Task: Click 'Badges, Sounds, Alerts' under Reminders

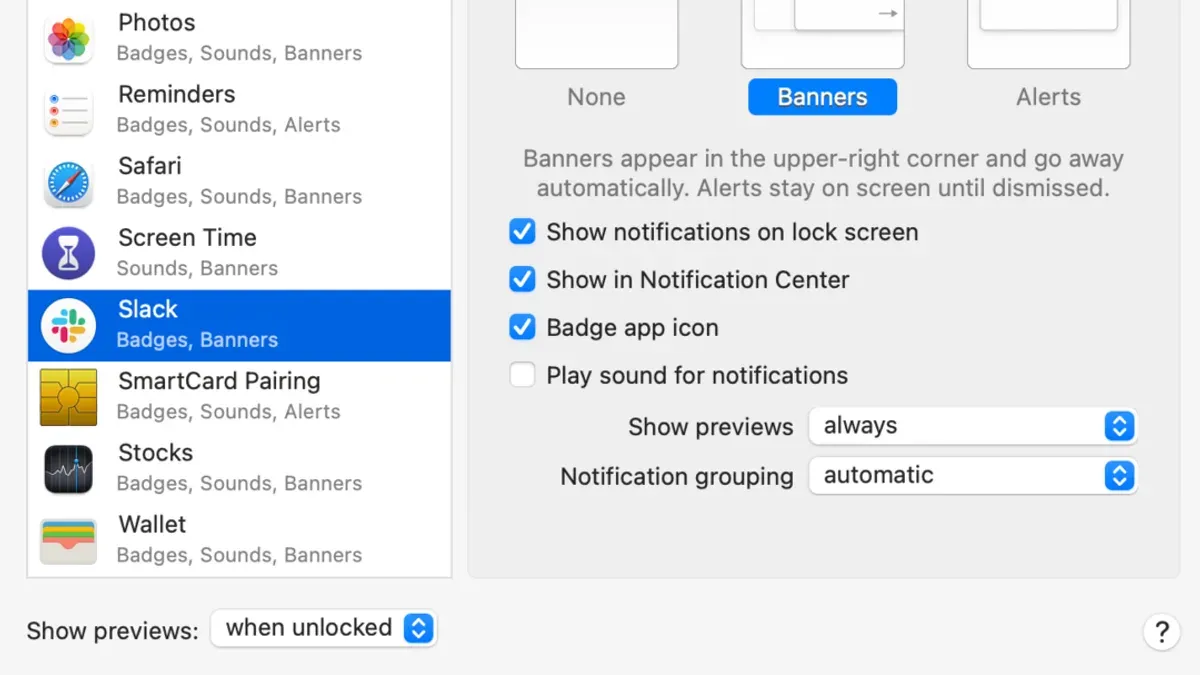Action: [228, 125]
